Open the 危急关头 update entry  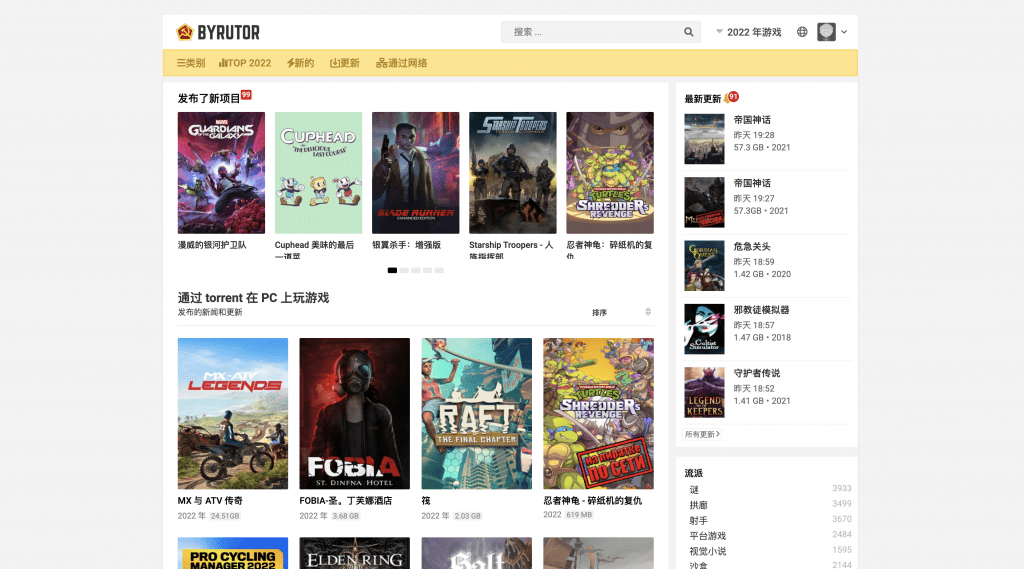pos(767,265)
